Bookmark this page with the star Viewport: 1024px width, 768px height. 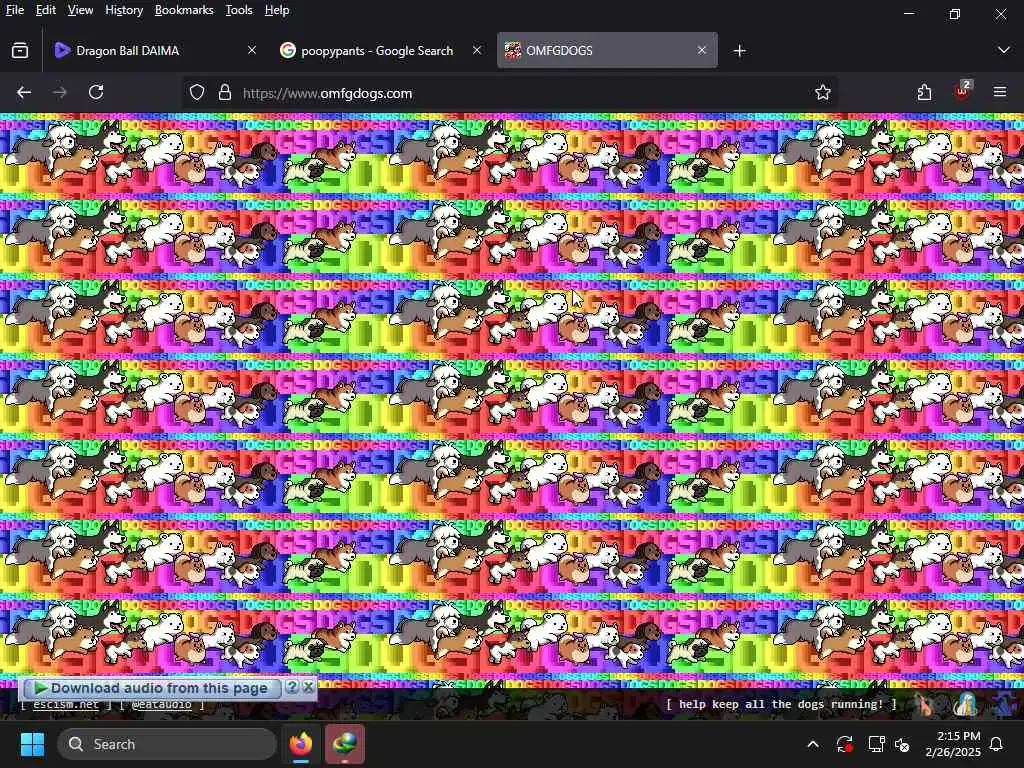(822, 93)
